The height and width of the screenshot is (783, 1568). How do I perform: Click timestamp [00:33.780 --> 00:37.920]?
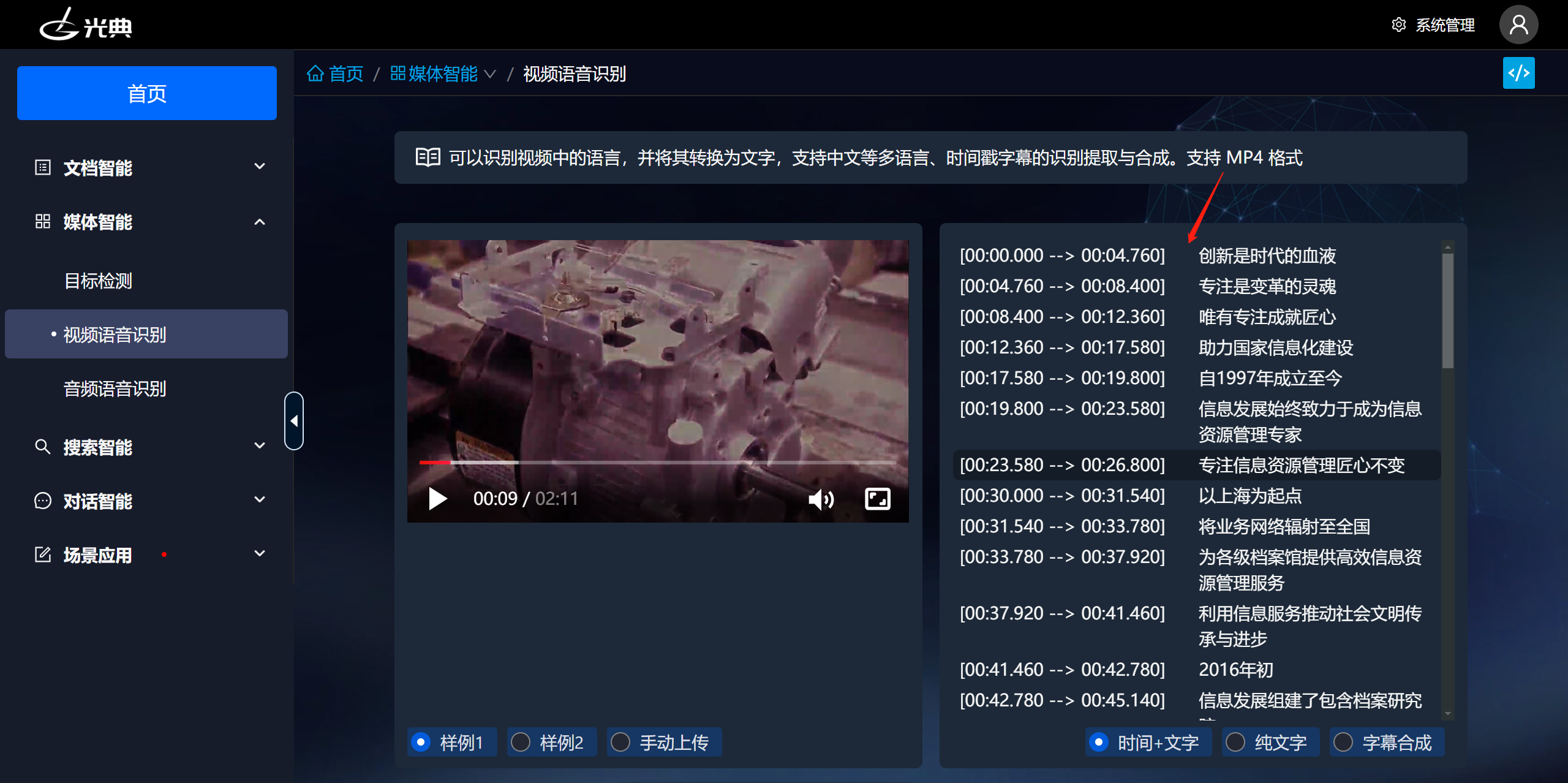coord(1062,557)
